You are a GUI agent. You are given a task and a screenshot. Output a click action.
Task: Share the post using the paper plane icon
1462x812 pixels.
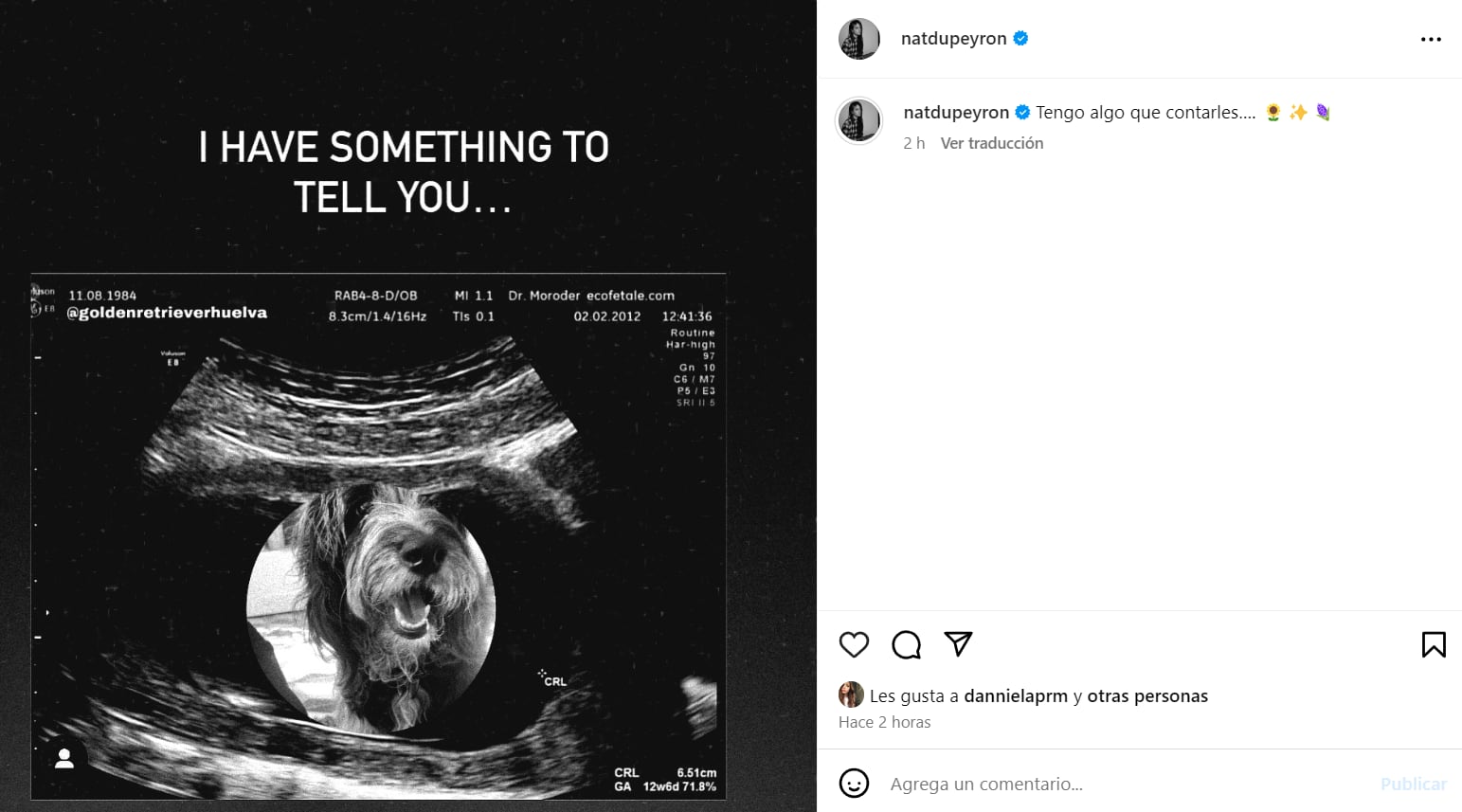pyautogui.click(x=958, y=644)
